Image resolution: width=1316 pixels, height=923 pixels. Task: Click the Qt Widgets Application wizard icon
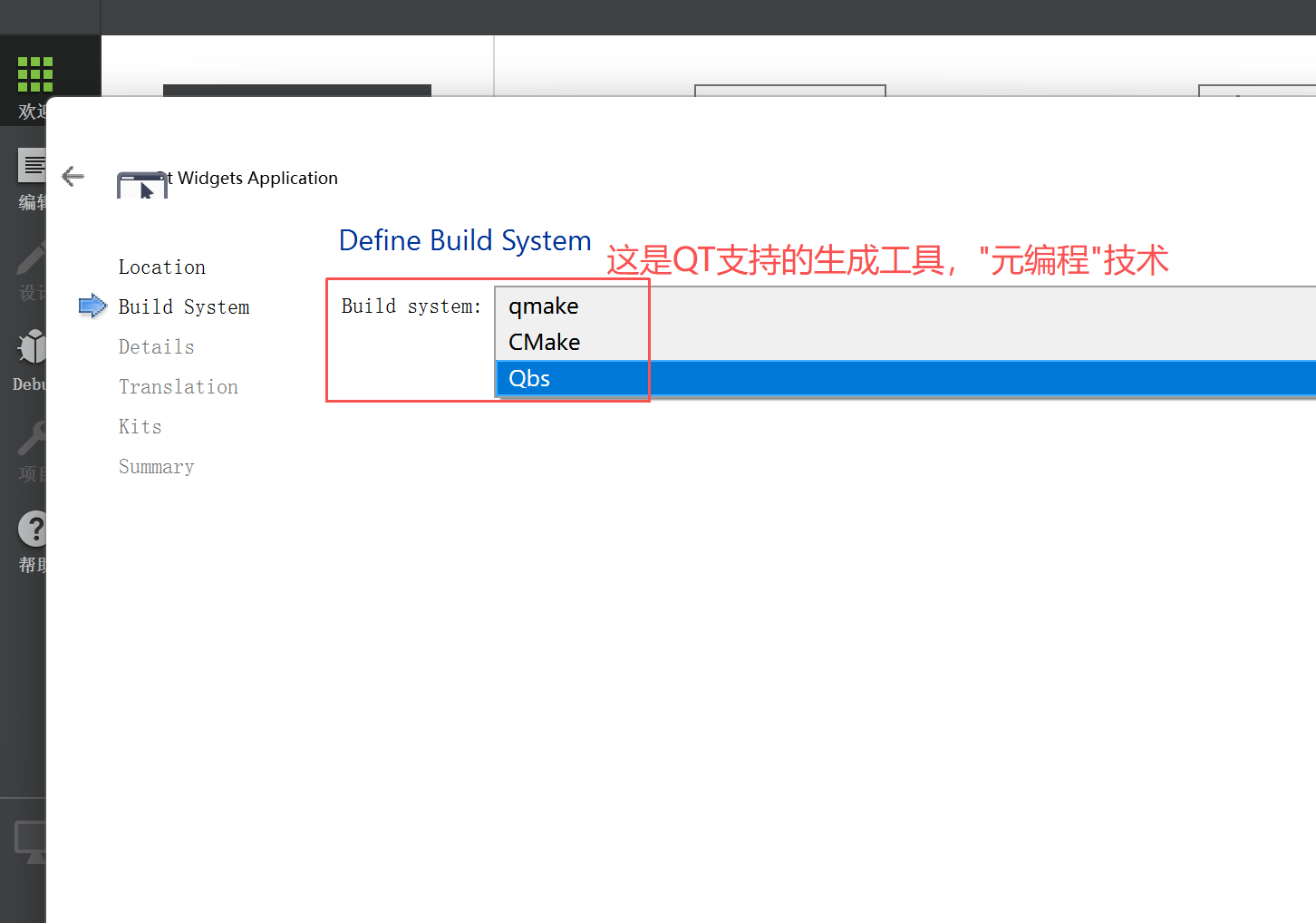click(x=142, y=185)
